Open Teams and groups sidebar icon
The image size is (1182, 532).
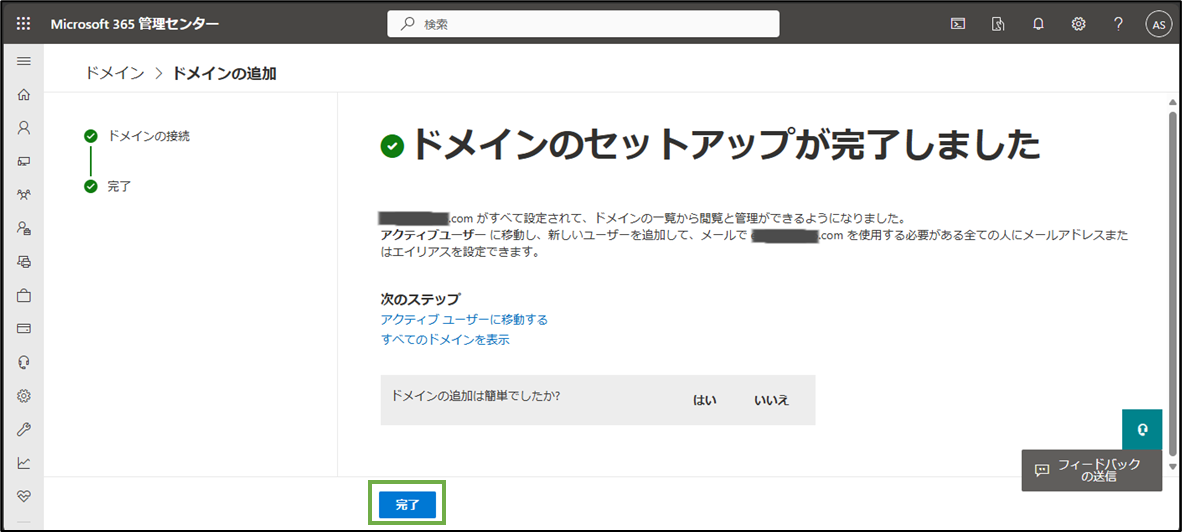click(23, 194)
